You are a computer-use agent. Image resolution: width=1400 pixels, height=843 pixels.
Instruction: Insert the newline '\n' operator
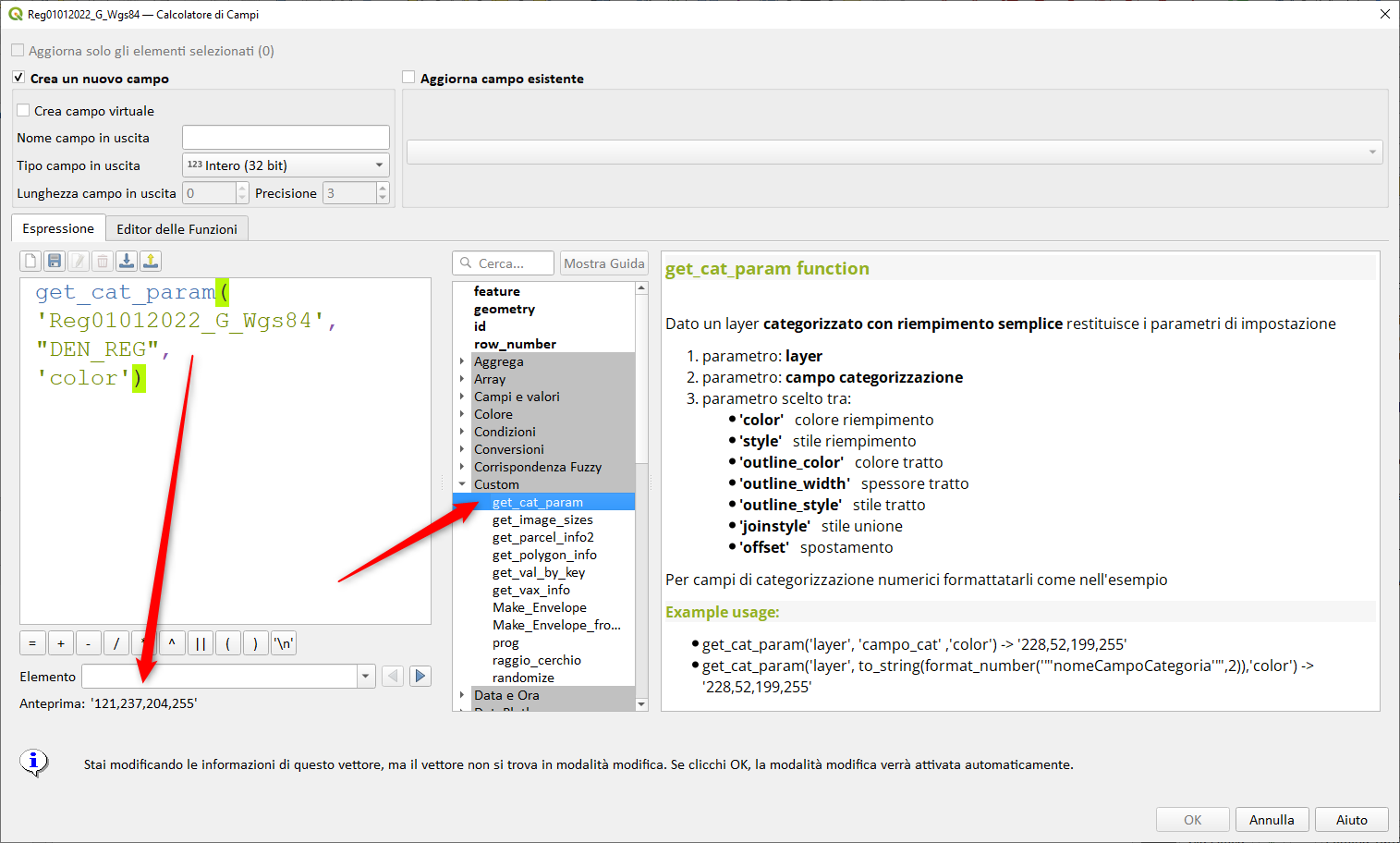(284, 643)
